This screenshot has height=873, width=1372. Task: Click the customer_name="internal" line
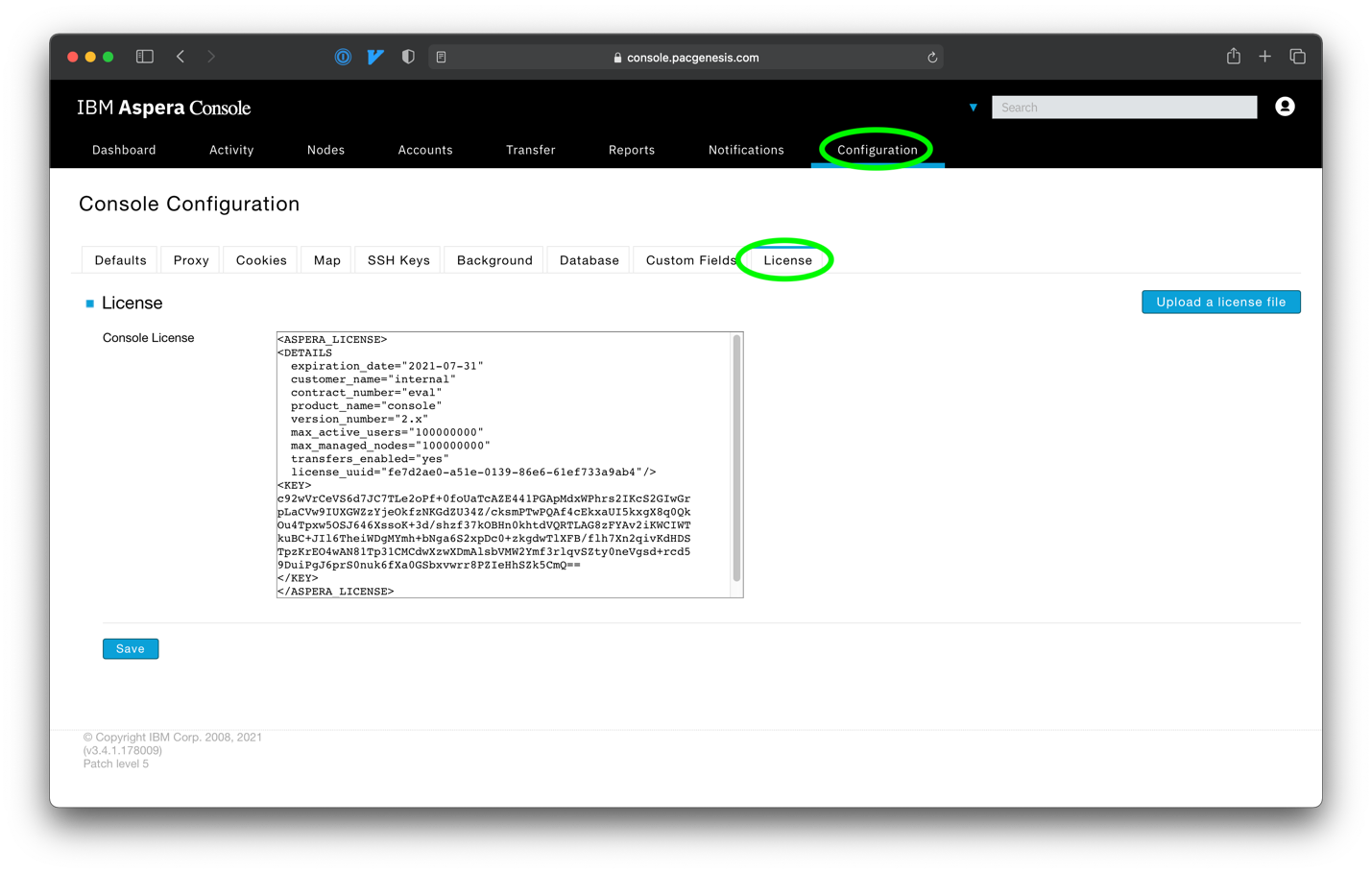373,379
